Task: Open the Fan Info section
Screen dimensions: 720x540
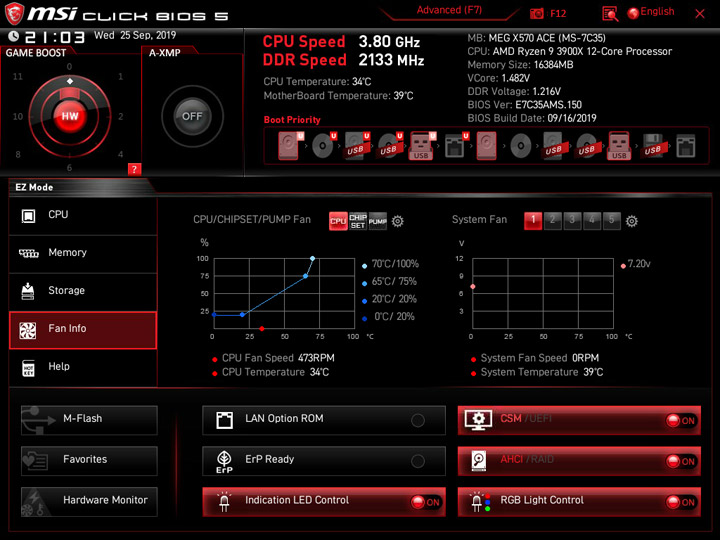Action: tap(83, 330)
